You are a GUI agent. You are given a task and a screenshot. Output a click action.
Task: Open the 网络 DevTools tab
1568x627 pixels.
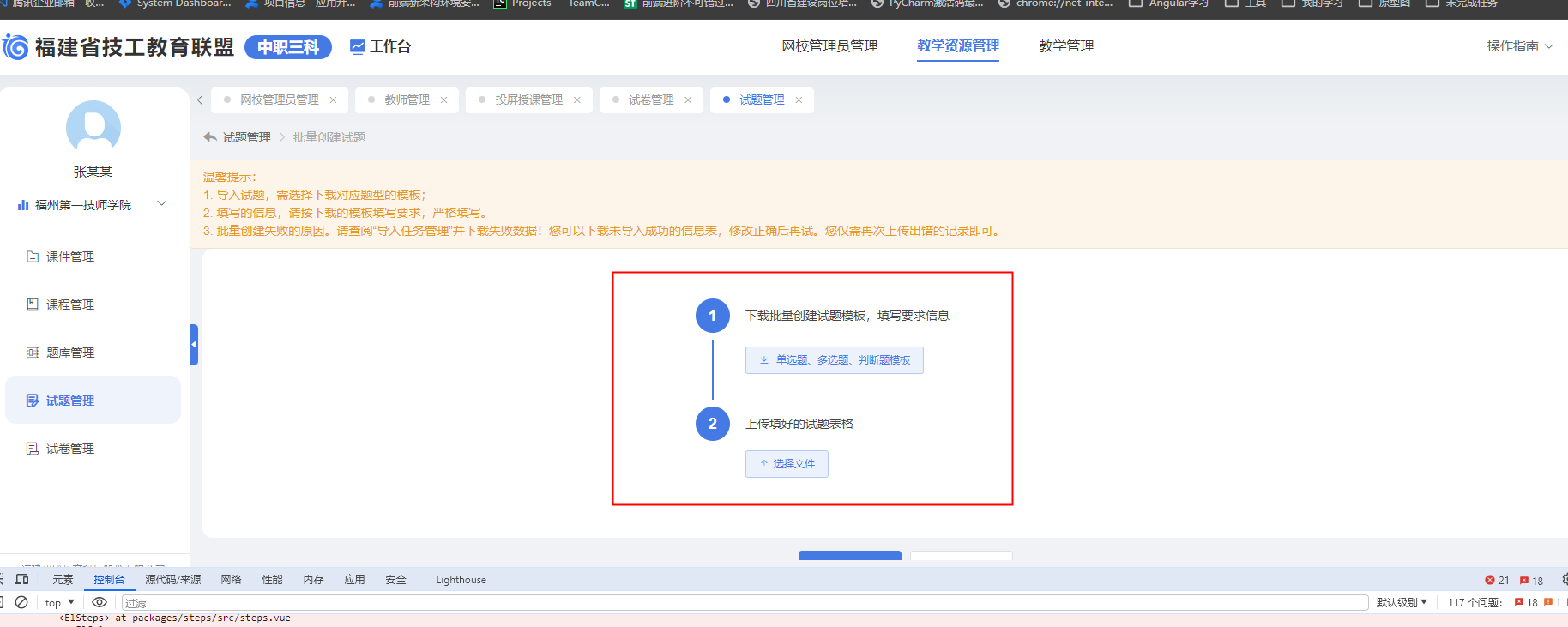[231, 580]
